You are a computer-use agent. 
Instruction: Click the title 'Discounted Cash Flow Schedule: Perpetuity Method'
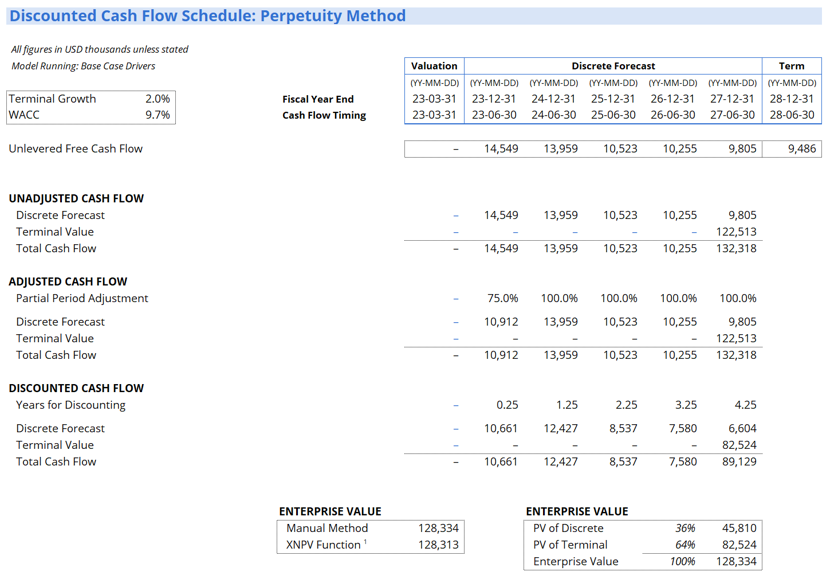[x=207, y=16]
